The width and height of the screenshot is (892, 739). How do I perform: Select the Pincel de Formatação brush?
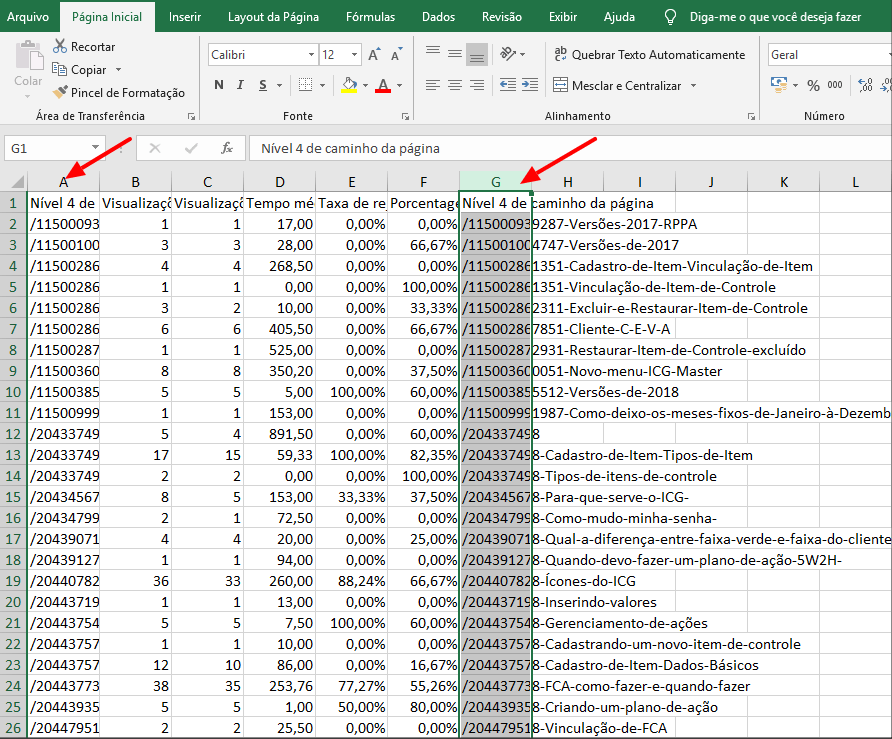pyautogui.click(x=60, y=92)
